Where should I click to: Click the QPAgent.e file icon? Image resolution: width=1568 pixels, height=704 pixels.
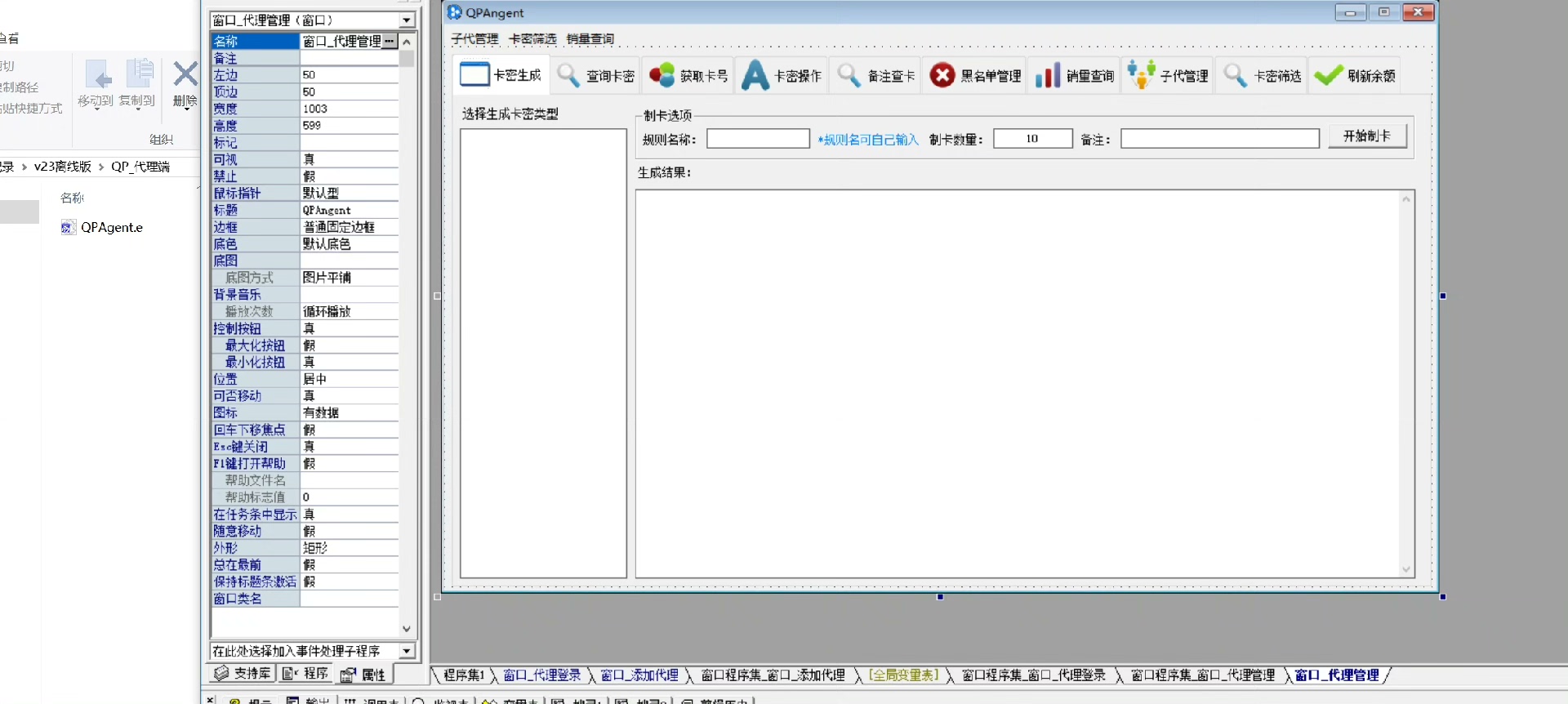68,227
